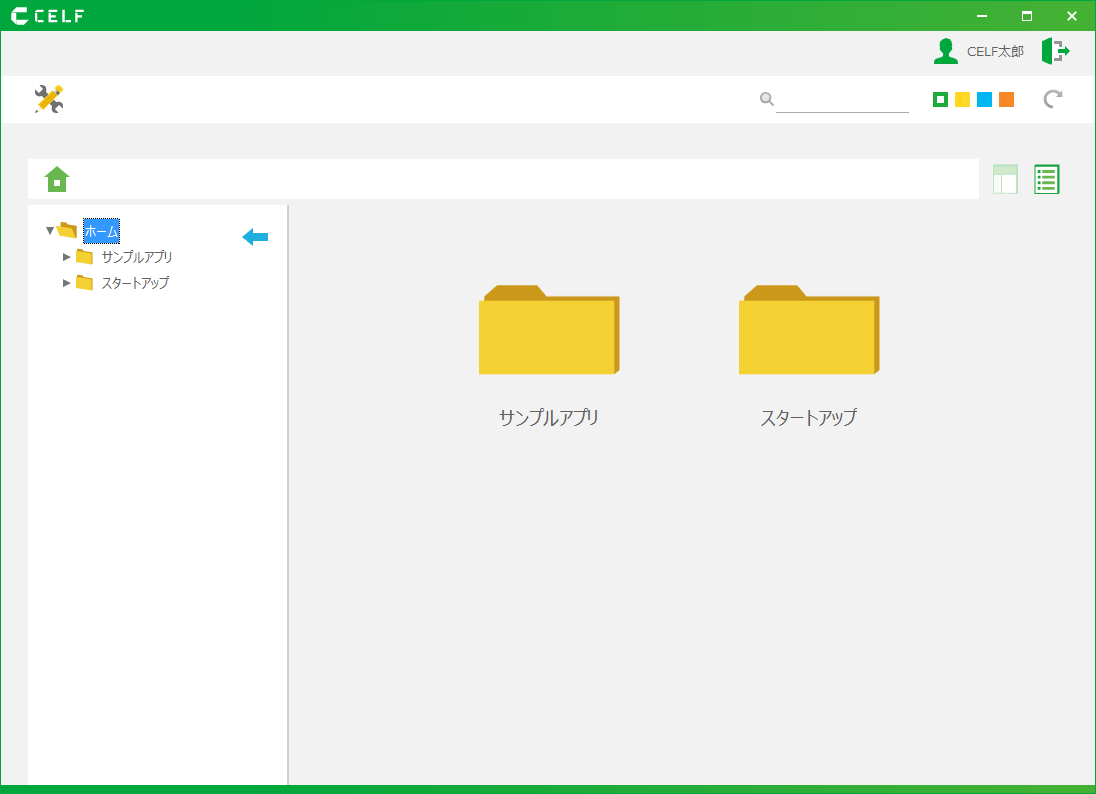Select ホーム in the folder tree

coord(100,231)
